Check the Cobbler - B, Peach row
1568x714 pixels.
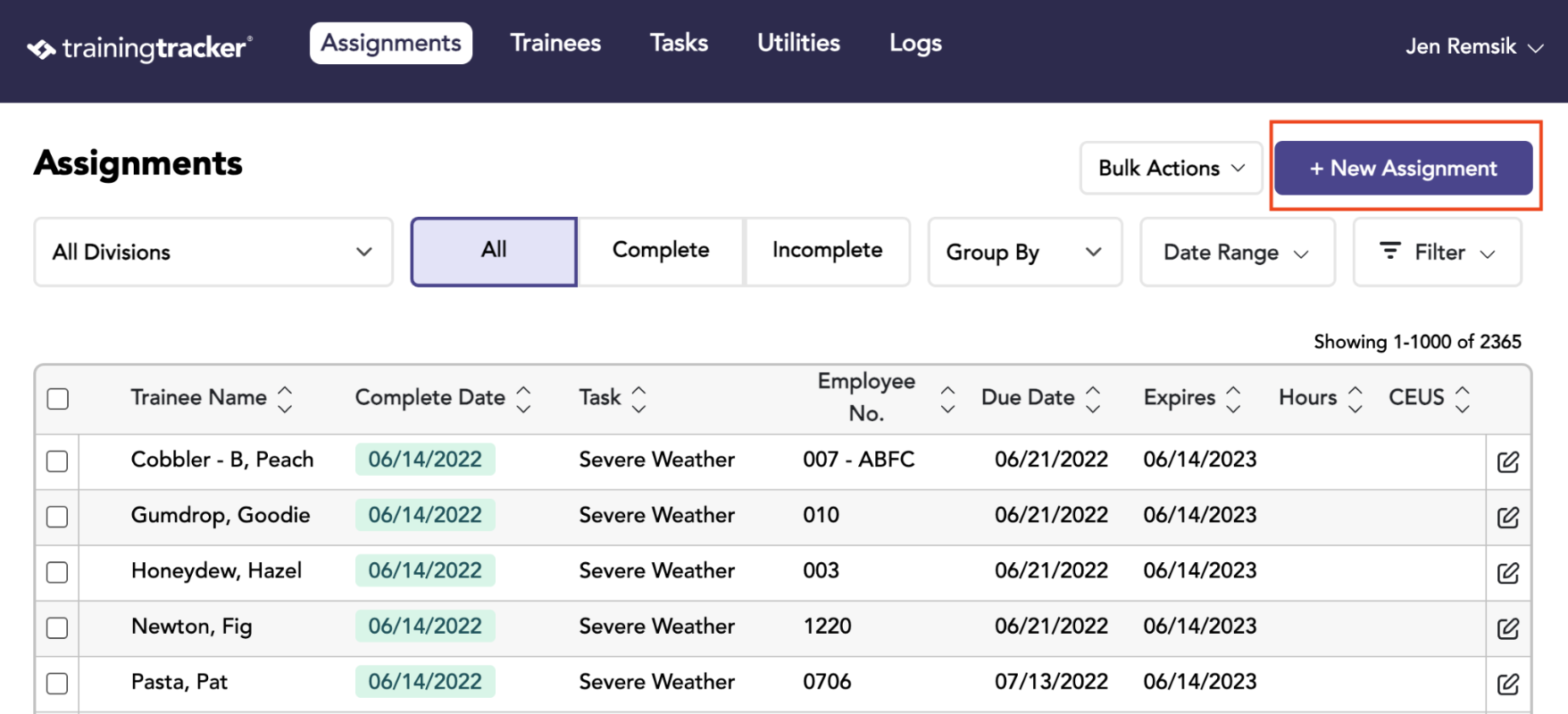point(57,461)
